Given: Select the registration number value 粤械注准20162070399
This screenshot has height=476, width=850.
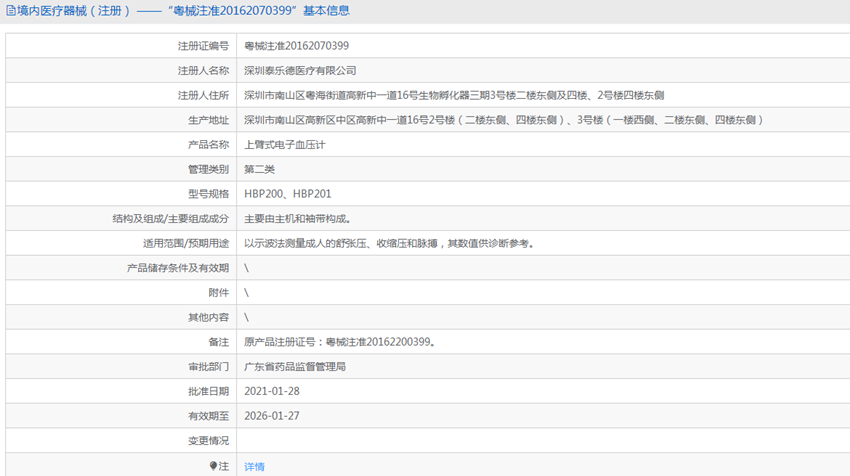Looking at the screenshot, I should (297, 46).
